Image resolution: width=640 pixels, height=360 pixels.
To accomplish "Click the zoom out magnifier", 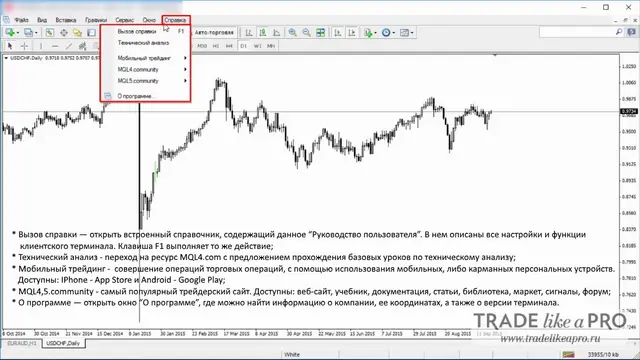I will tap(306, 33).
